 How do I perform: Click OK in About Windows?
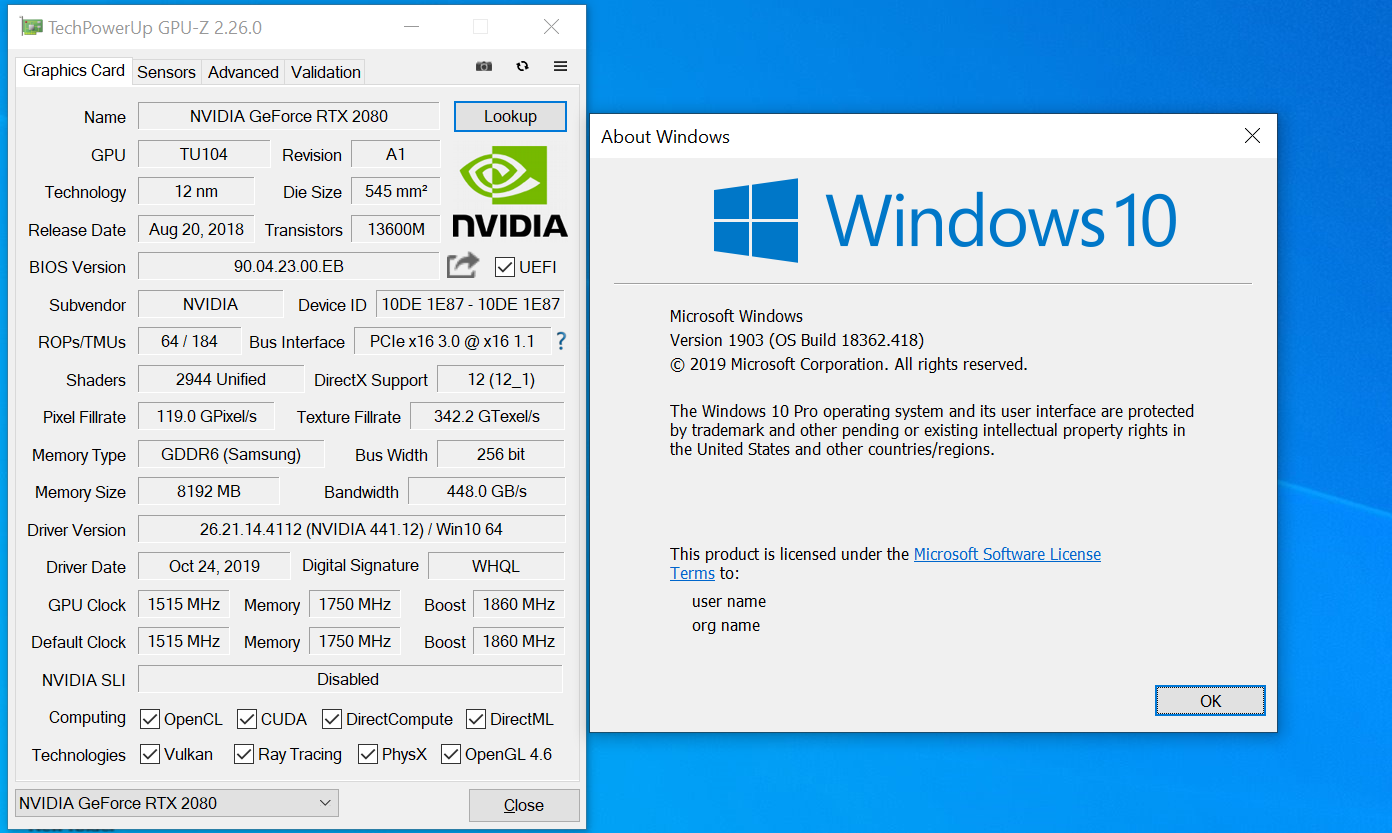click(1210, 700)
